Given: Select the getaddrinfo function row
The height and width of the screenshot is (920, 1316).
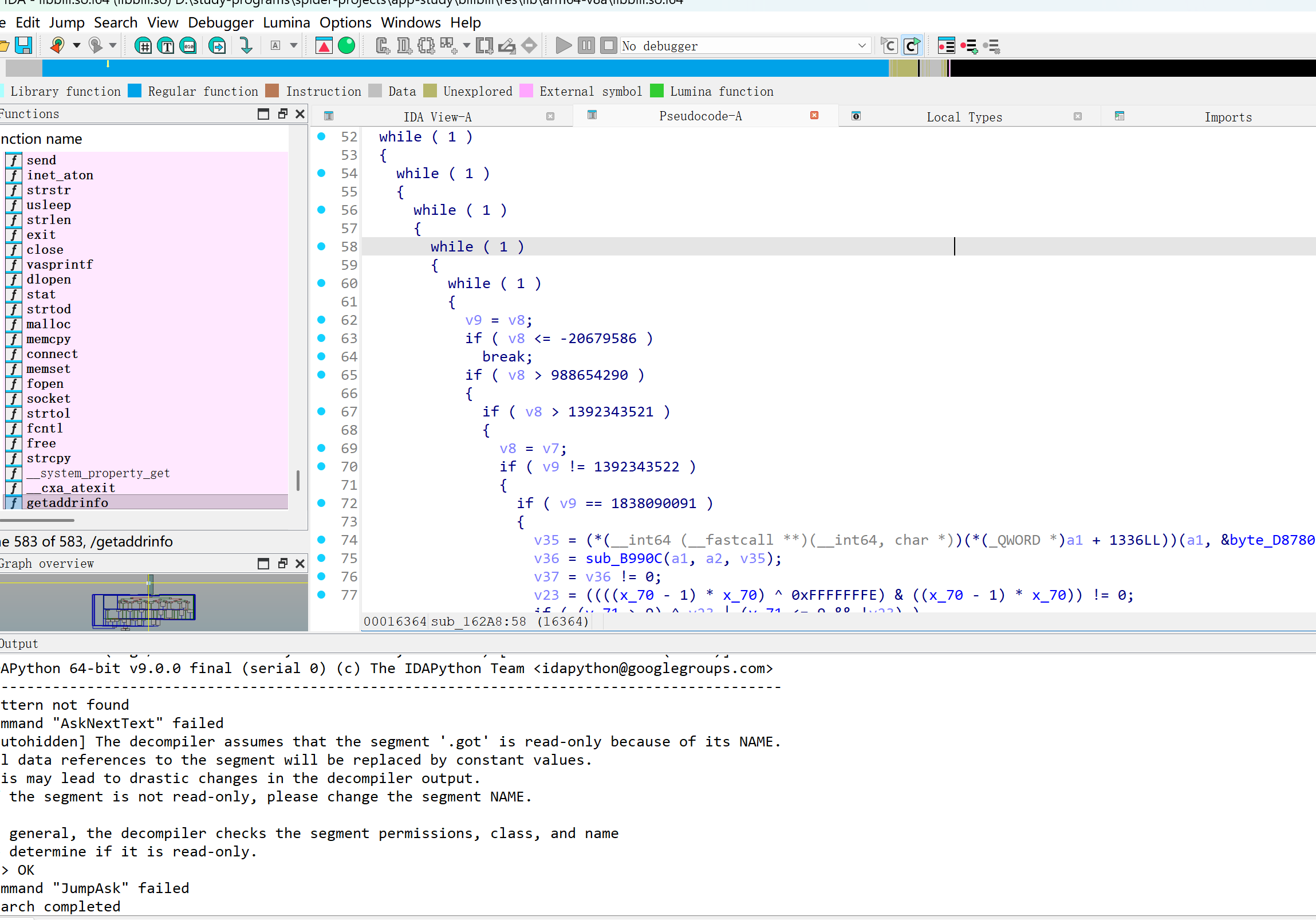Looking at the screenshot, I should click(144, 503).
